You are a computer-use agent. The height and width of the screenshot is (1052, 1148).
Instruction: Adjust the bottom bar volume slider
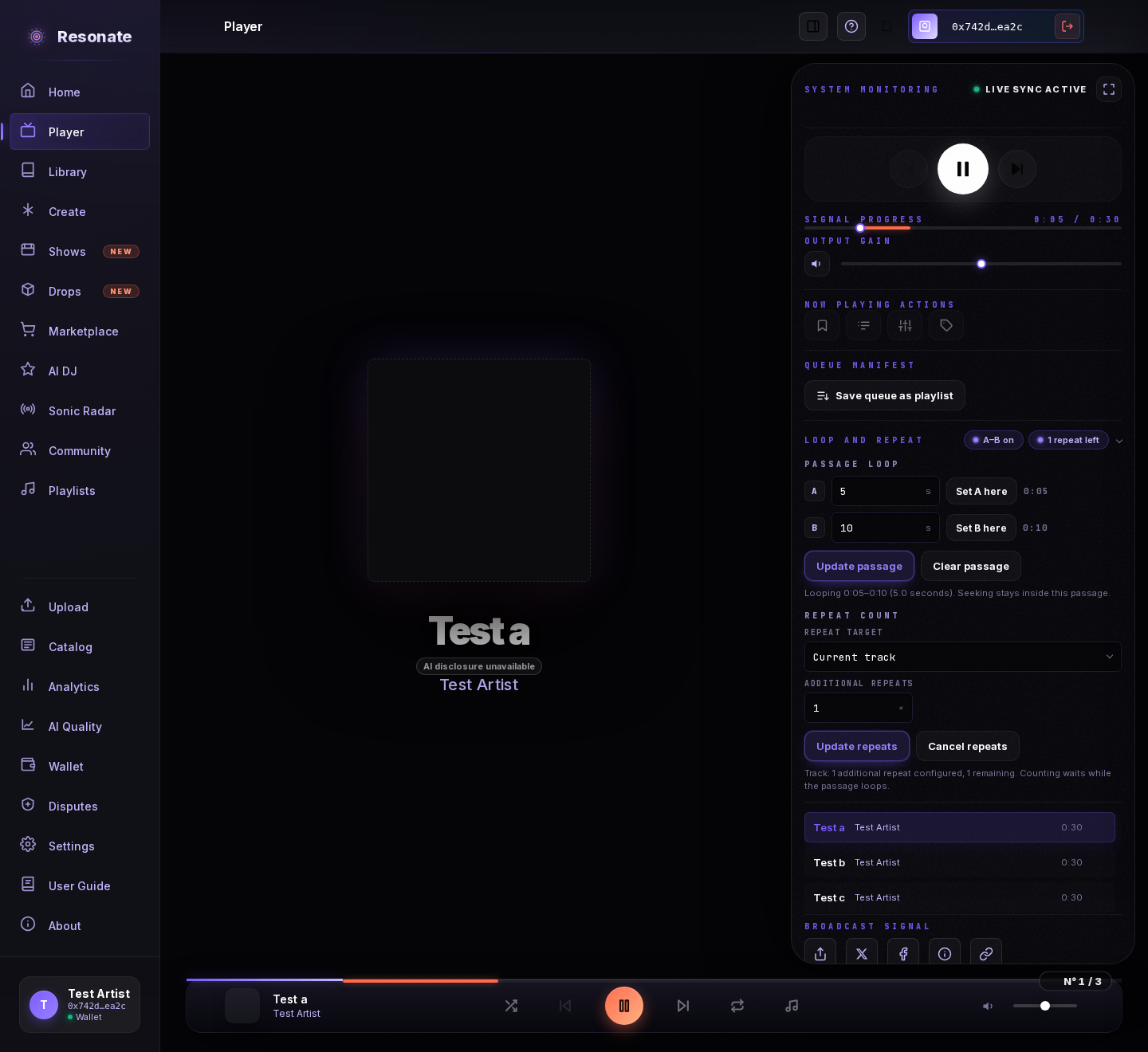(1045, 1006)
